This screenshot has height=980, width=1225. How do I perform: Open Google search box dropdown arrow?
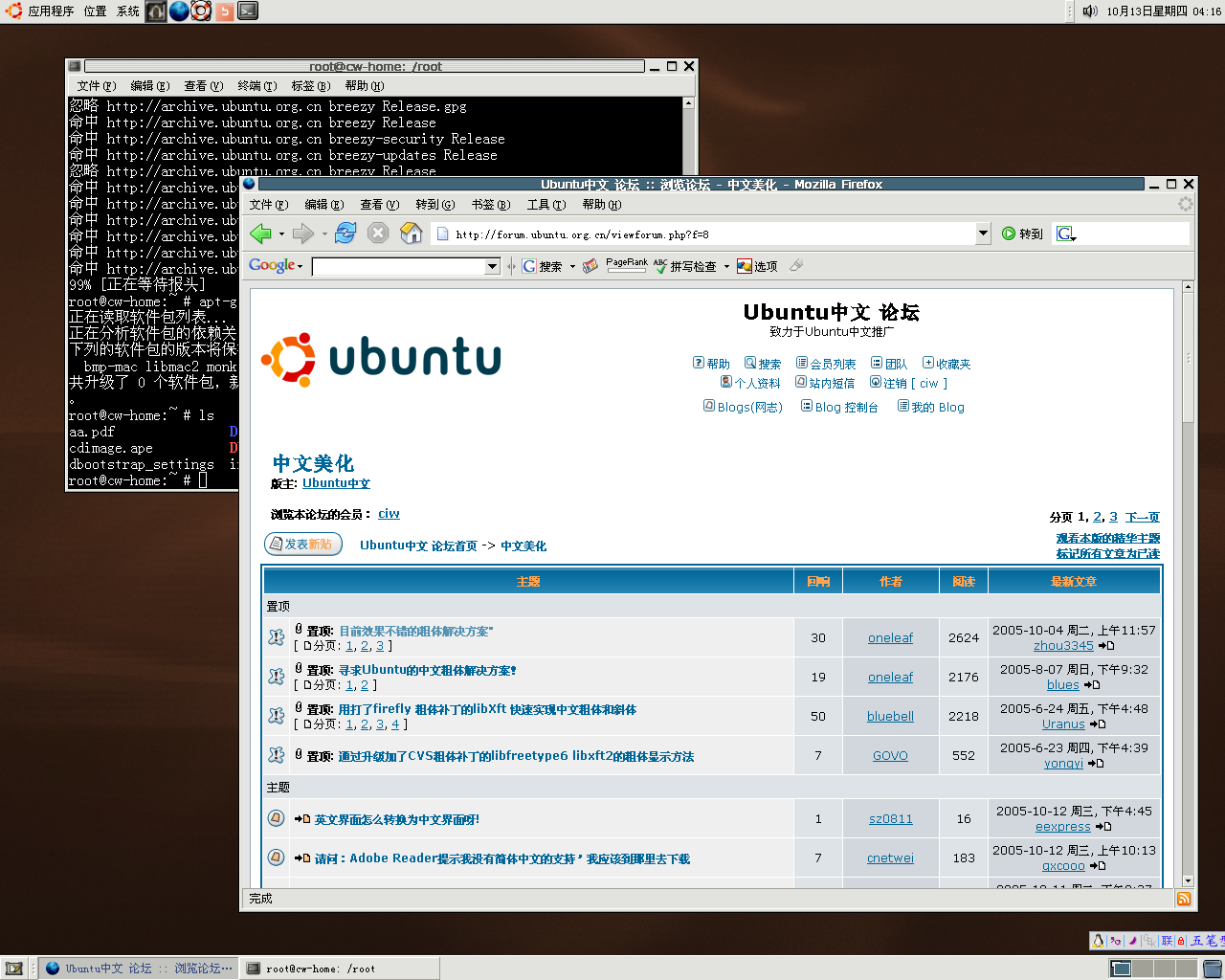pos(493,267)
